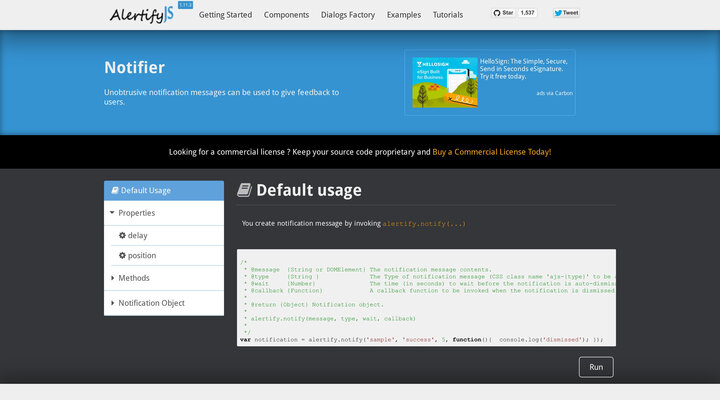This screenshot has height=400, width=720.
Task: Expand the Notification Object arrow
Action: click(x=112, y=303)
